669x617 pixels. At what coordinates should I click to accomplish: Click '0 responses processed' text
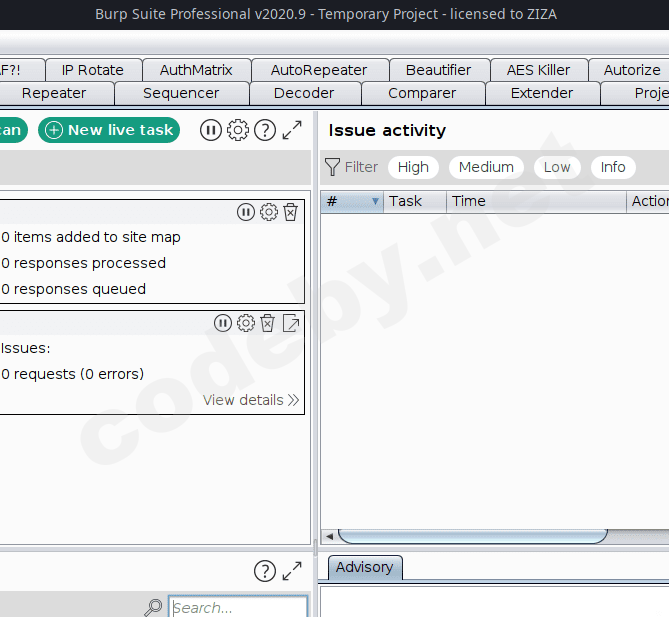point(83,263)
